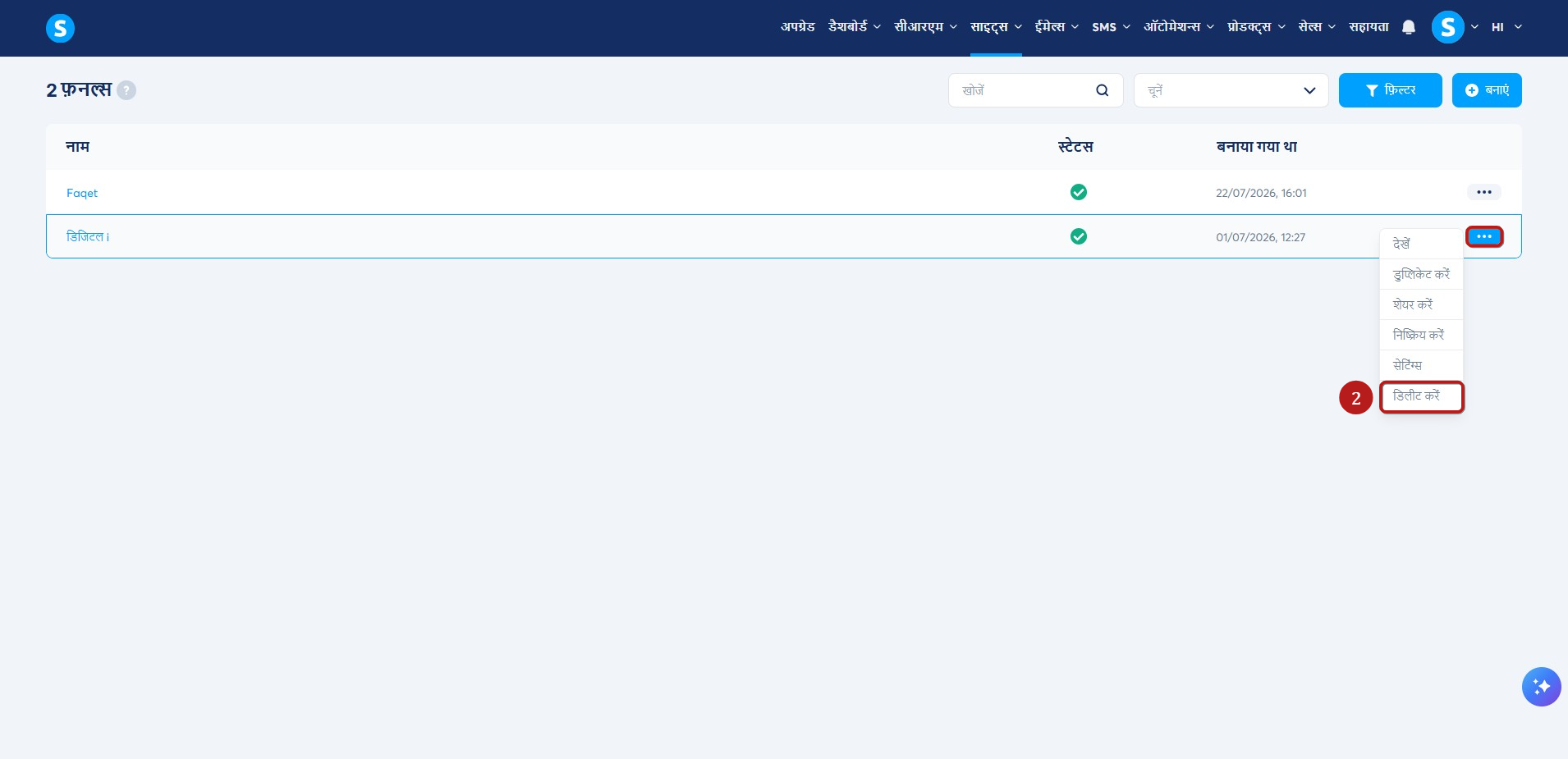Viewport: 1568px width, 759px height.
Task: Click the '2 फ़नल्स' heading
Action: click(x=79, y=90)
